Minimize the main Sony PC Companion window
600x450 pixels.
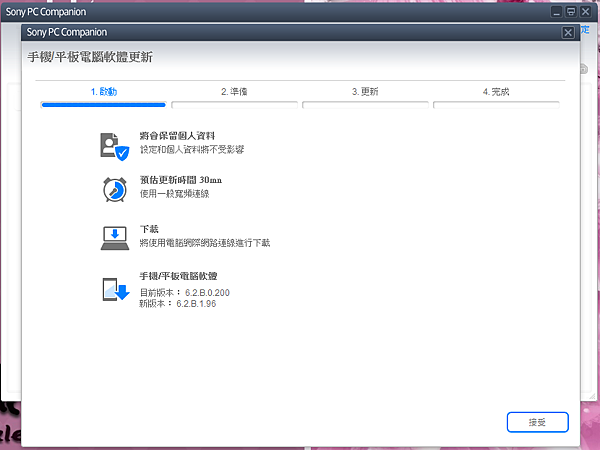point(556,12)
